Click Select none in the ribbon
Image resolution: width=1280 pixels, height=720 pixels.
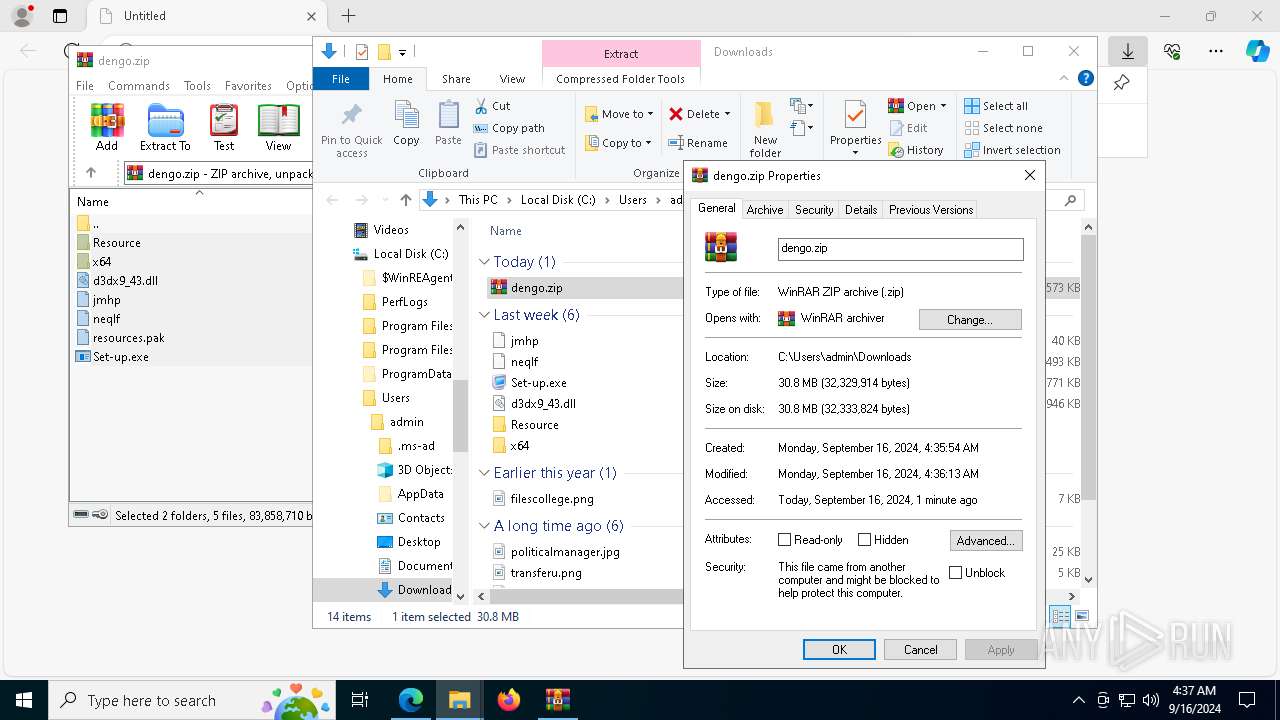[1003, 128]
